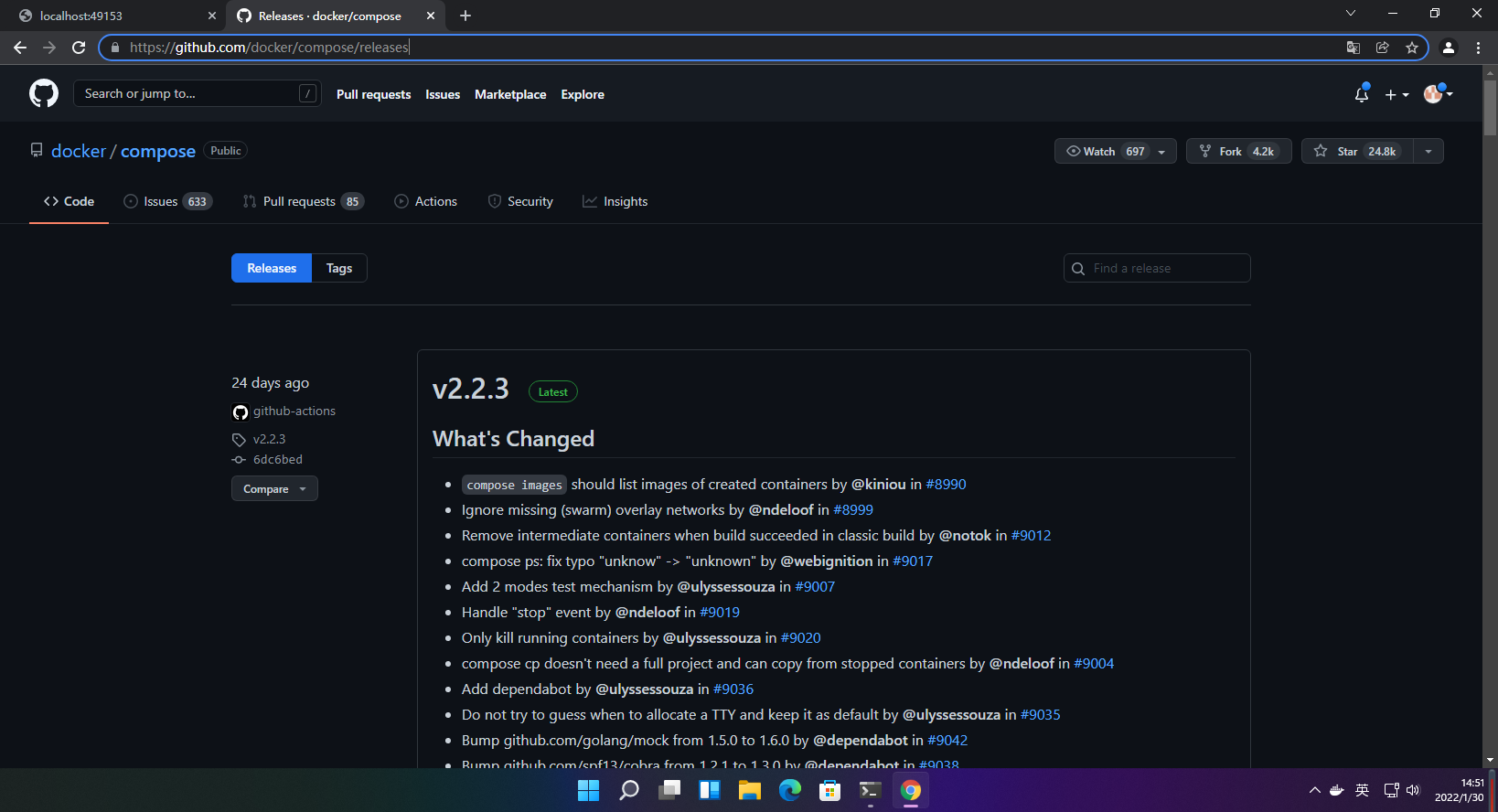The height and width of the screenshot is (812, 1498).
Task: Open pull request #8990
Action: pyautogui.click(x=946, y=485)
